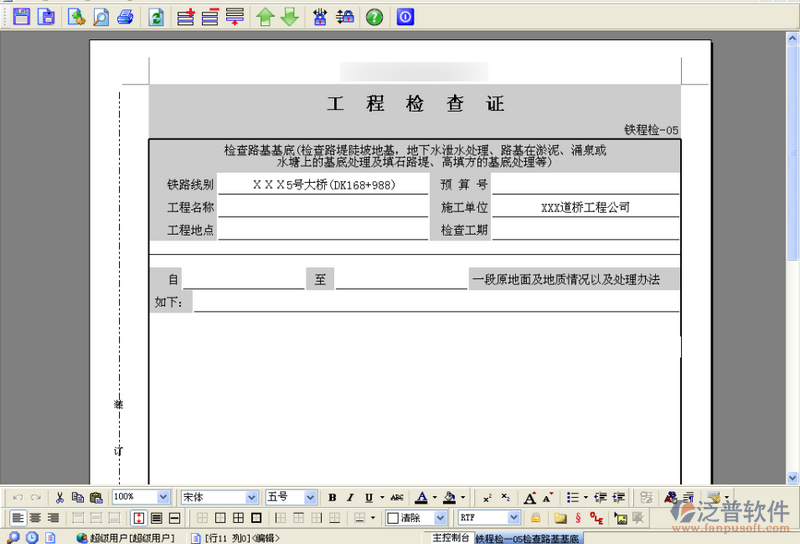This screenshot has width=800, height=544.
Task: Open print preview with magnifier icon
Action: click(101, 16)
